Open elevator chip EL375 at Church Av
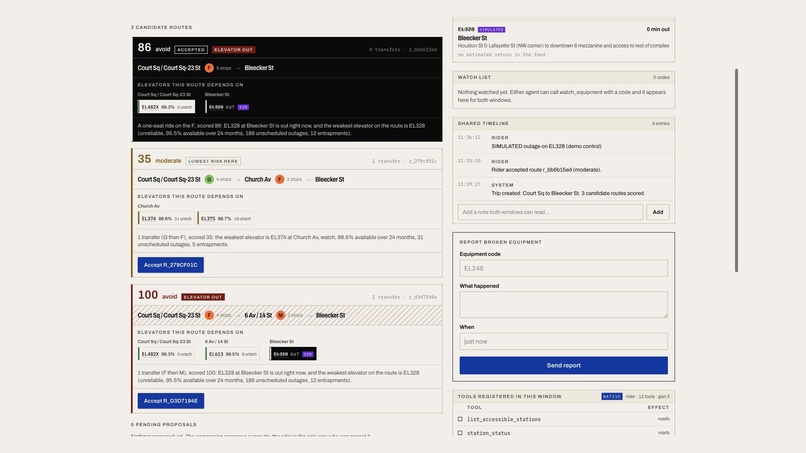The width and height of the screenshot is (806, 453). 226,219
